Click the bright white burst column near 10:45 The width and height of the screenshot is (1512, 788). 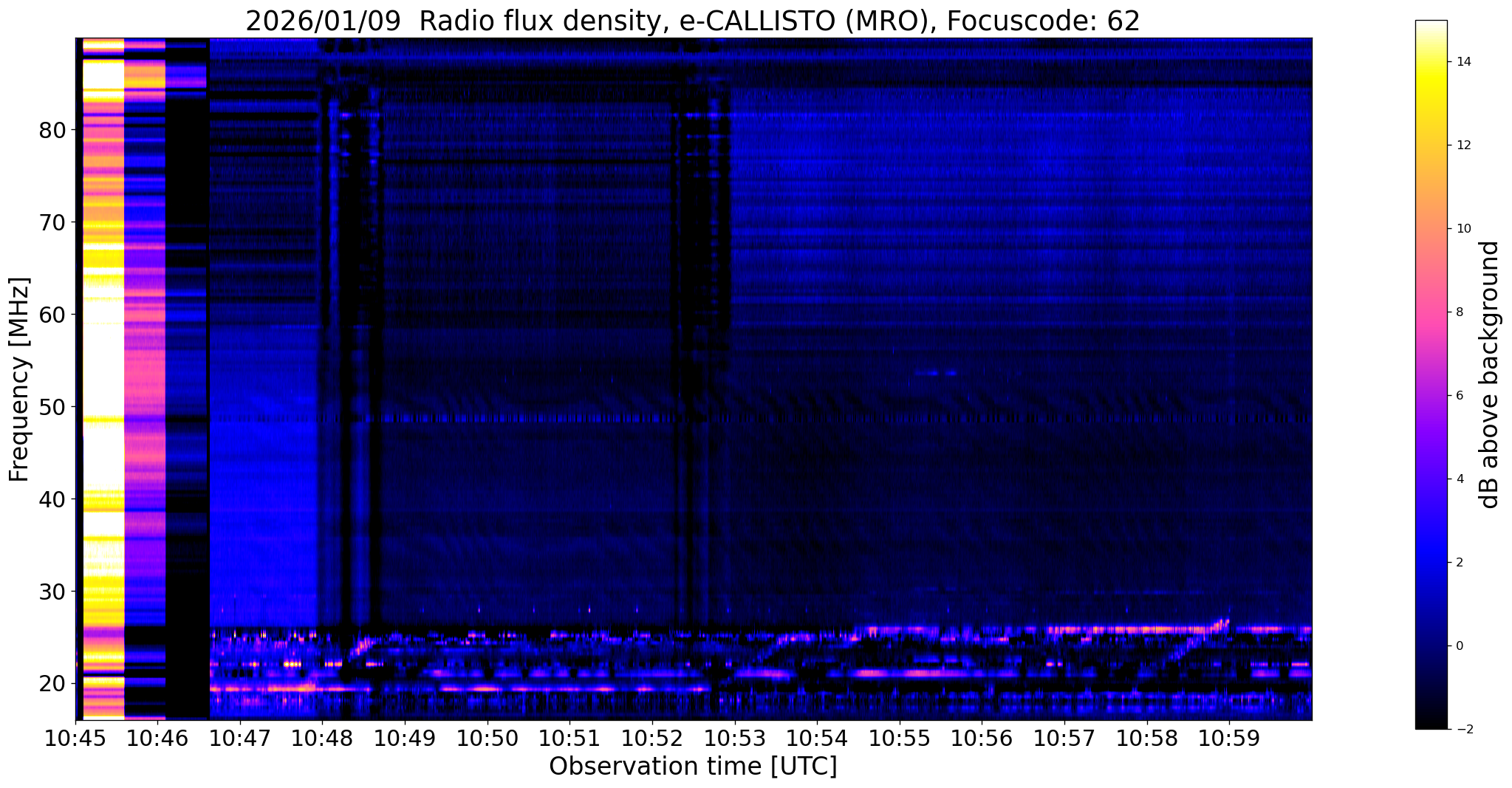[103, 378]
